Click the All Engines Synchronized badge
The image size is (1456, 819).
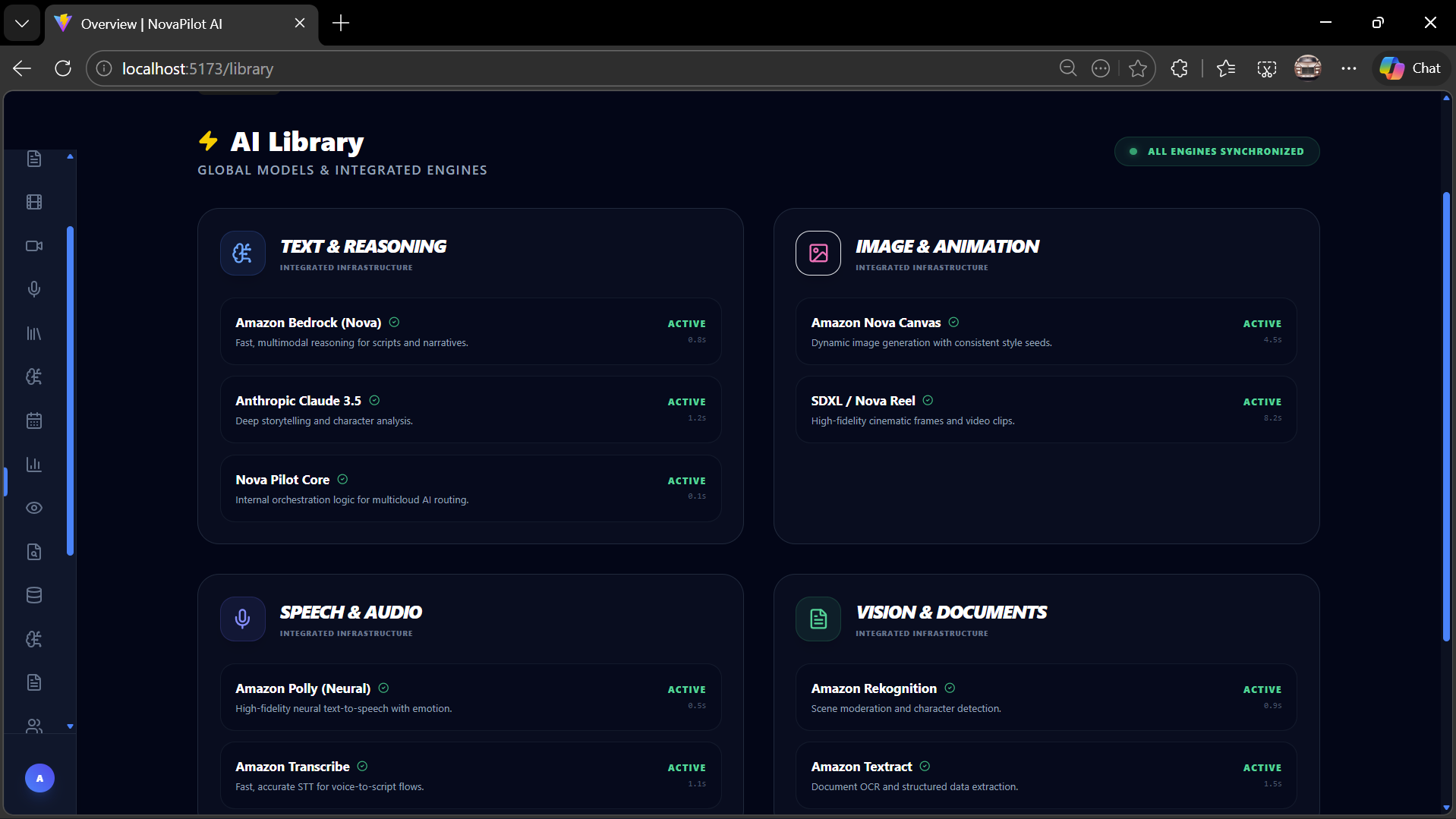(x=1217, y=151)
